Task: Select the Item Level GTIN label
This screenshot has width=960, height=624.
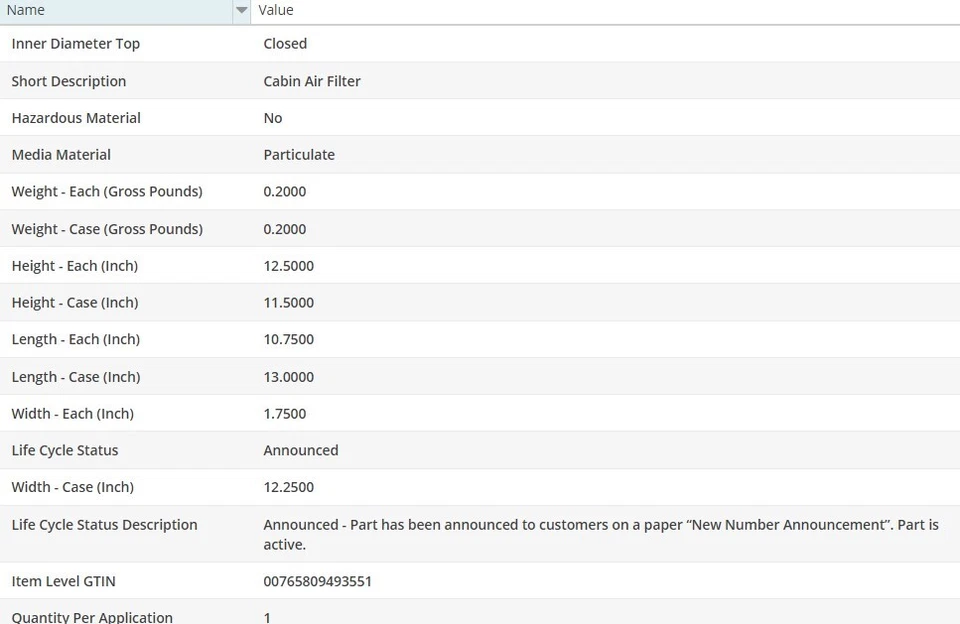Action: click(64, 581)
